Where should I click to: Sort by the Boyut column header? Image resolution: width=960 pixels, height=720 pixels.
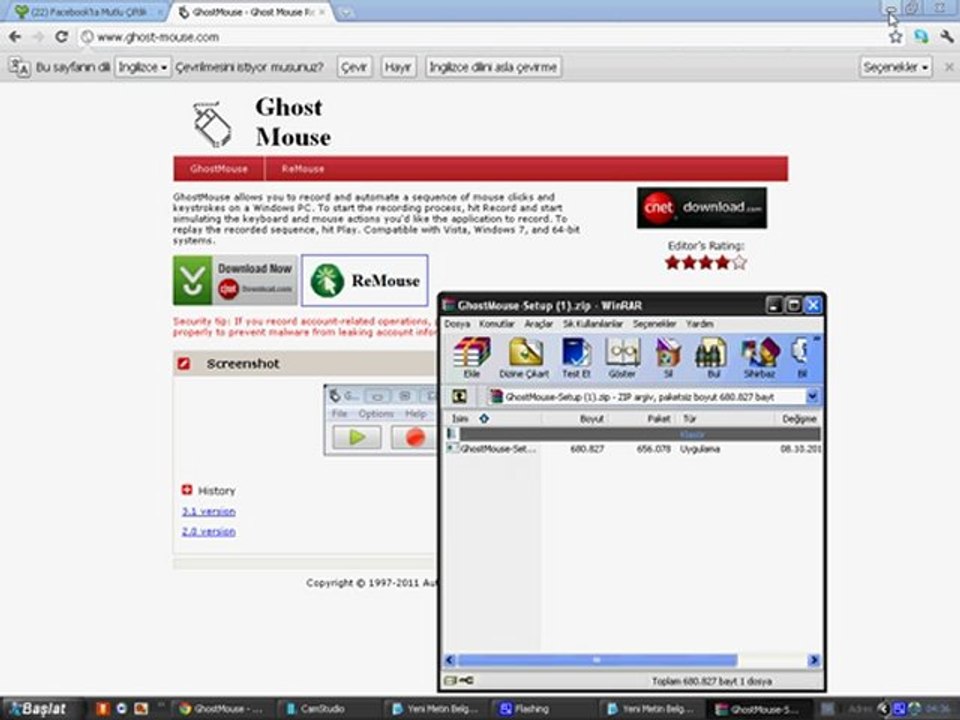point(576,419)
